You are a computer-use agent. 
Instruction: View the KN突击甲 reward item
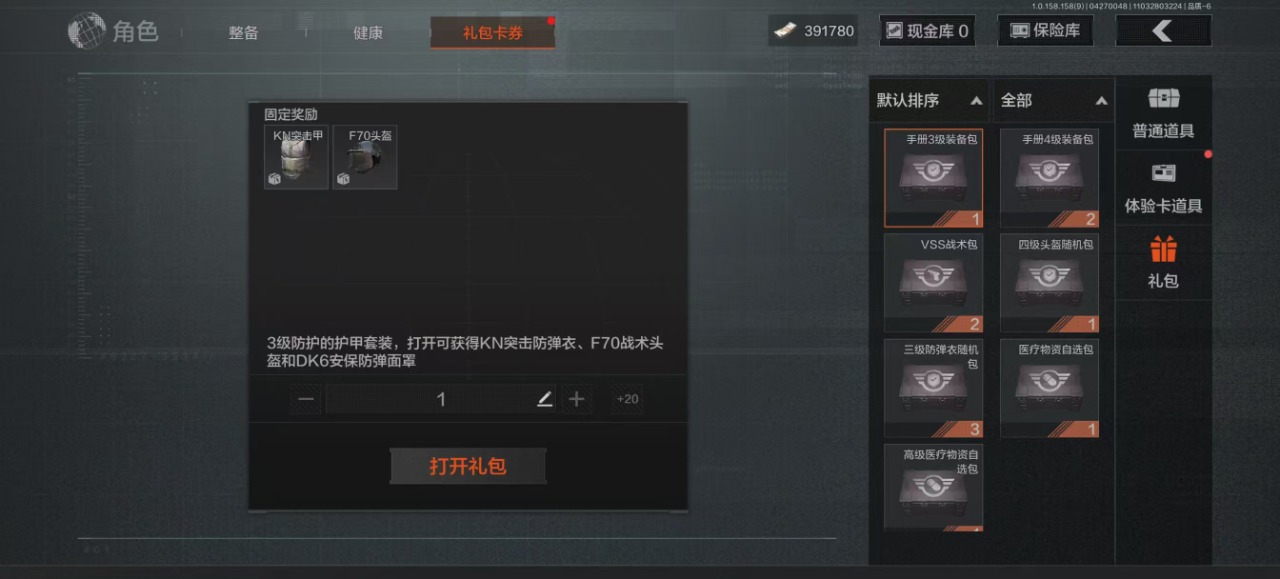click(296, 157)
